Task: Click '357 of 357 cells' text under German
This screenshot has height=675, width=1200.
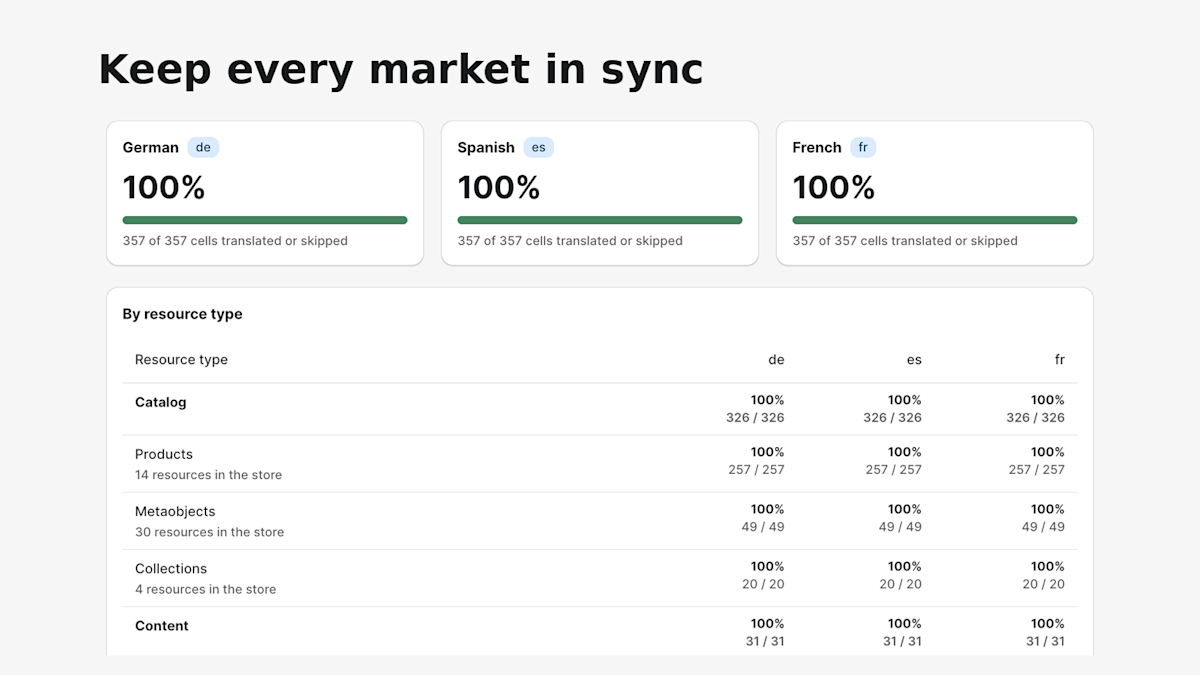Action: (235, 241)
